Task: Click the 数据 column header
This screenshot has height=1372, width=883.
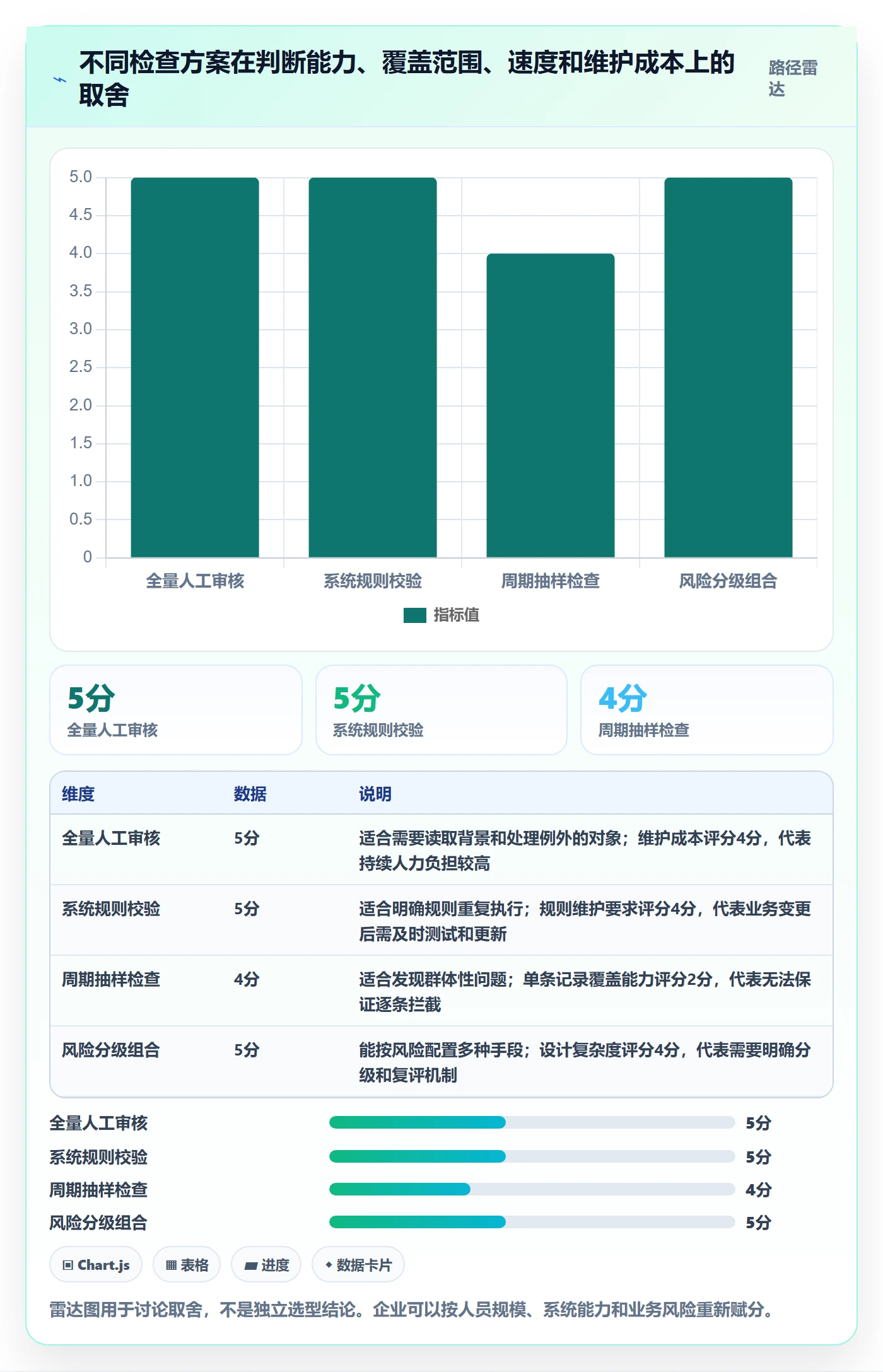Action: (x=250, y=794)
